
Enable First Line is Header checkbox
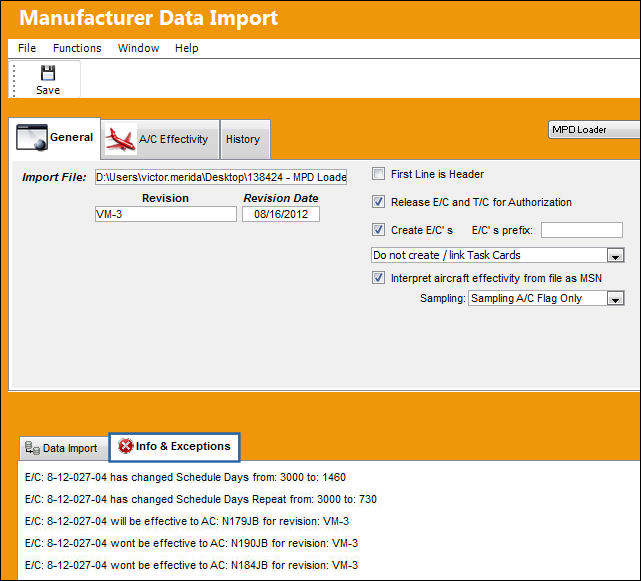(x=378, y=174)
